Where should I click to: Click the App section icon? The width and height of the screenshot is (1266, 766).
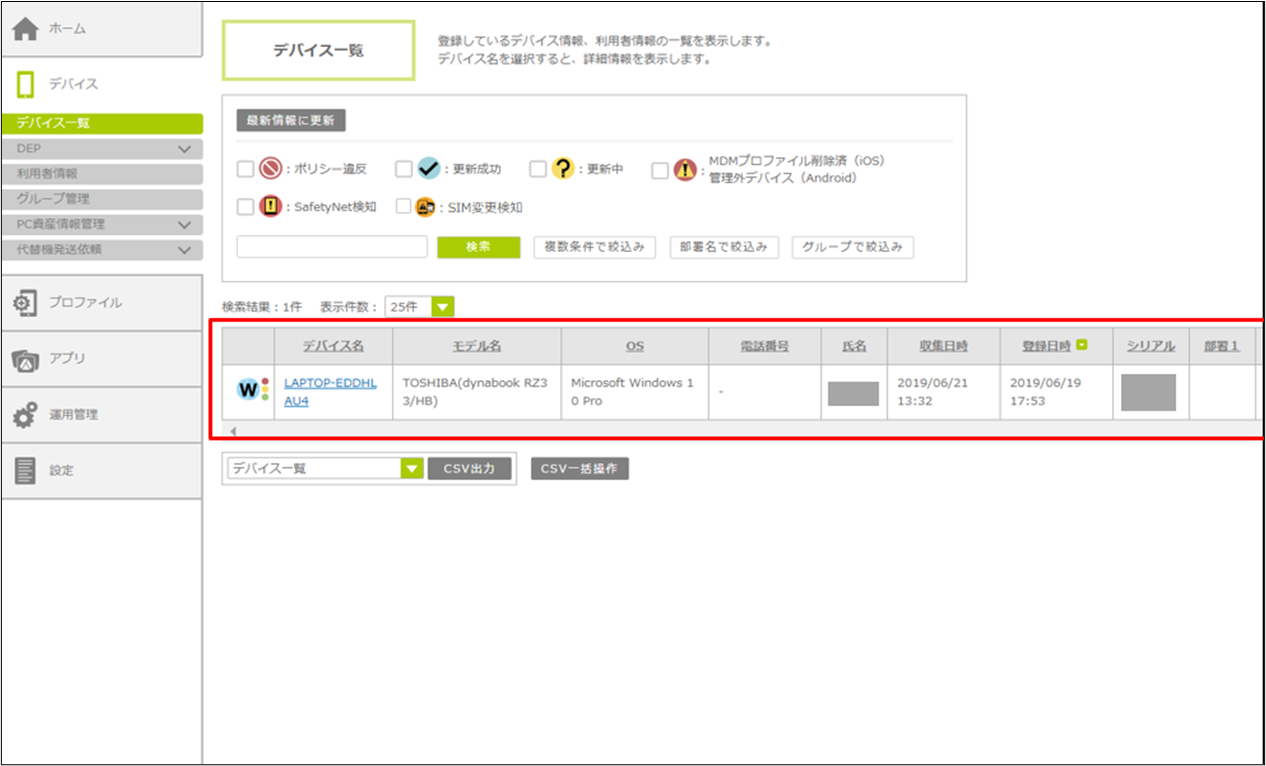26,359
